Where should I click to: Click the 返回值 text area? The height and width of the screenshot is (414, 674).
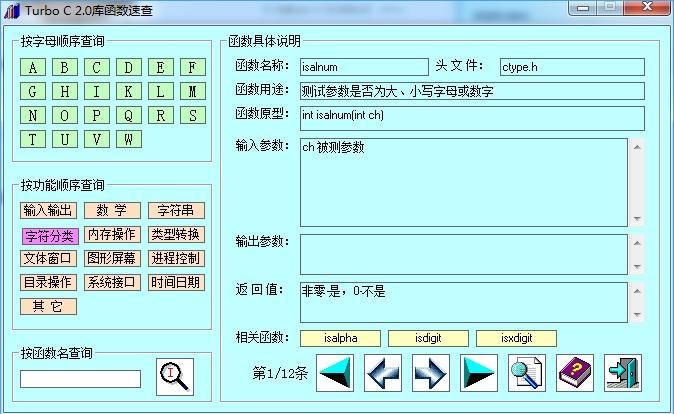pos(464,303)
